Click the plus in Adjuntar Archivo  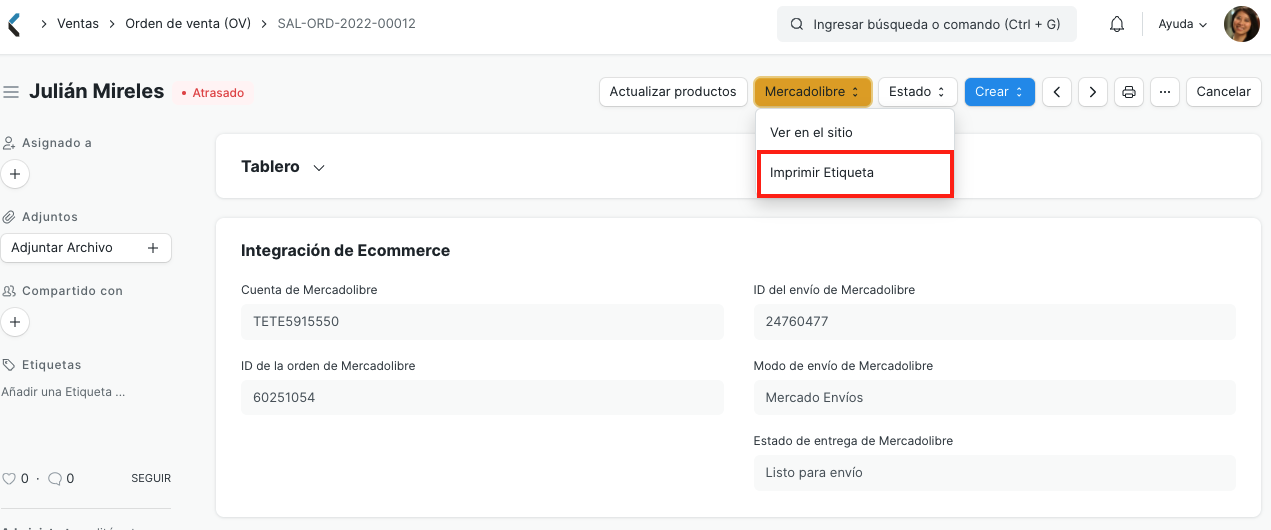point(153,248)
